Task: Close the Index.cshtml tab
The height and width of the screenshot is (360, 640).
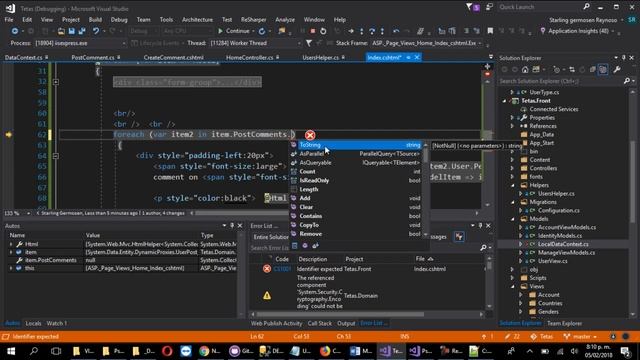Action: [x=417, y=58]
